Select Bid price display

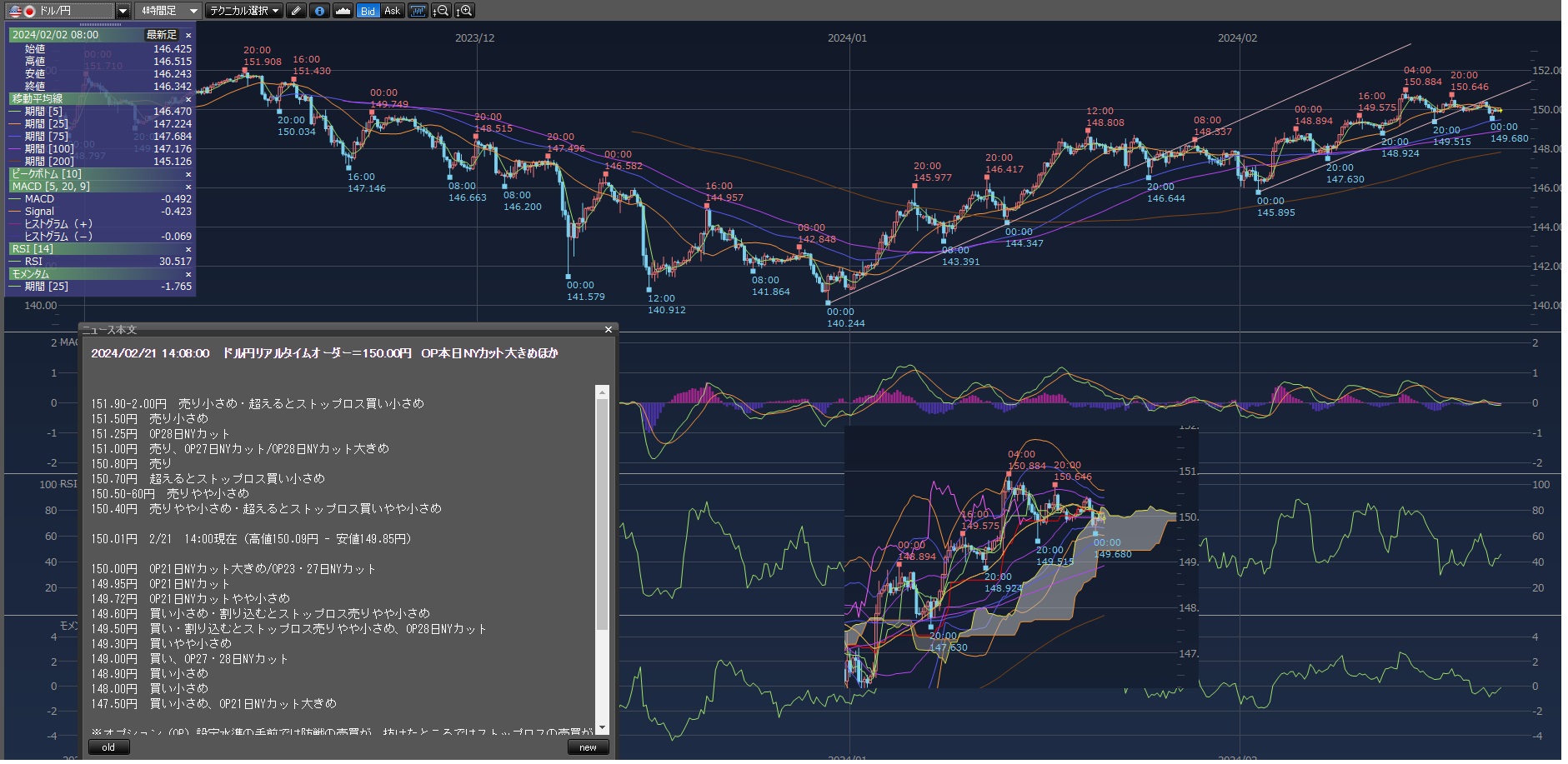coord(368,11)
